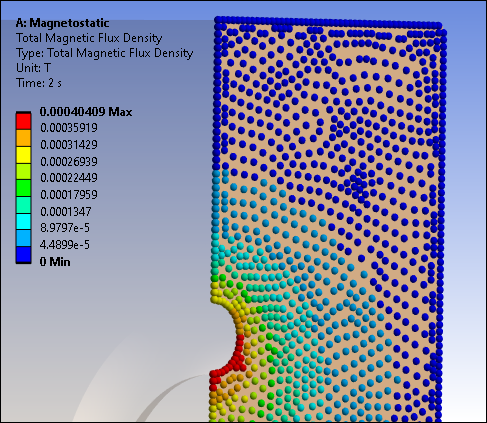Click the A: Magnetostatic title text
487x423 pixels.
[62, 23]
